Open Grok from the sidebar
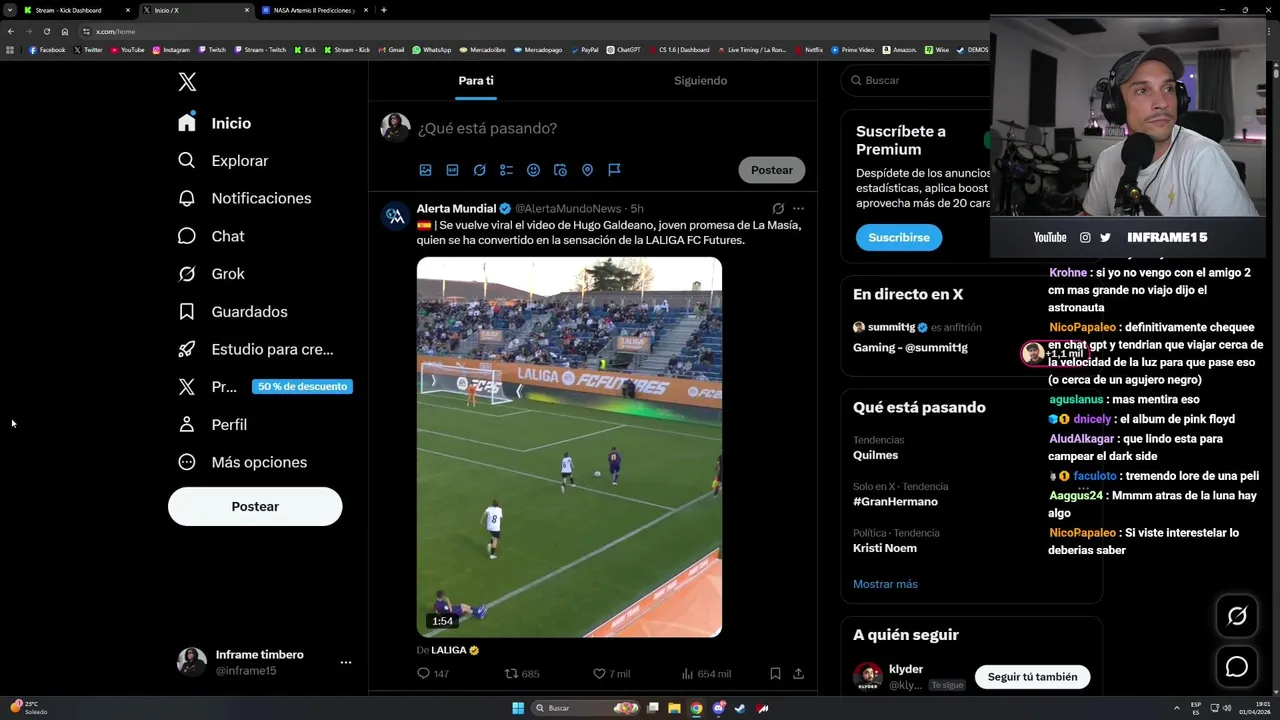The width and height of the screenshot is (1280, 720). [x=211, y=274]
